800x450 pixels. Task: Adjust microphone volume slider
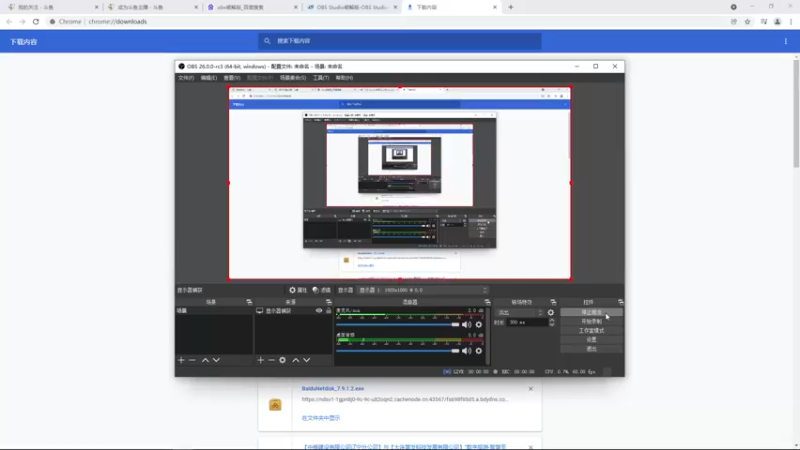397,324
